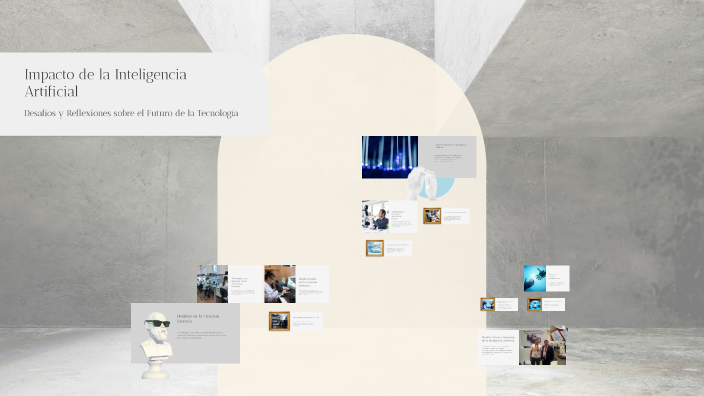The height and width of the screenshot is (396, 704).
Task: Open the blue light beams image
Action: (390, 157)
